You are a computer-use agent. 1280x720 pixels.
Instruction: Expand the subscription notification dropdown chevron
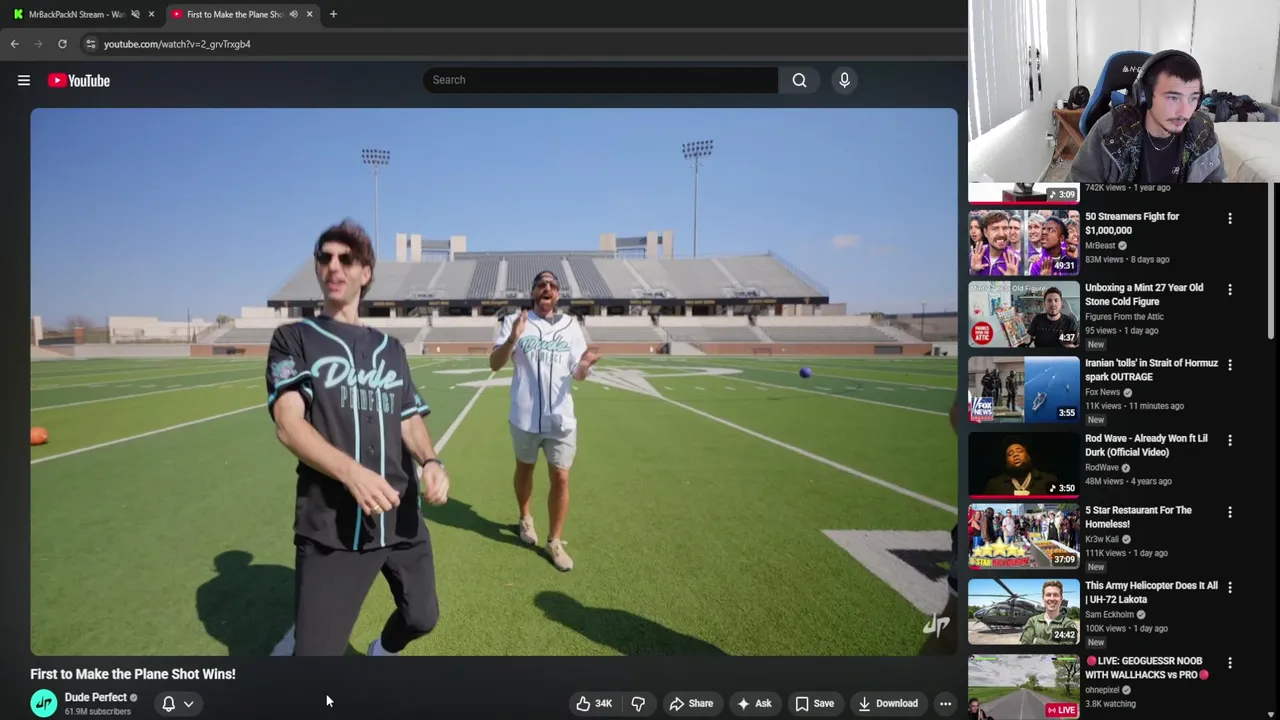pyautogui.click(x=188, y=704)
